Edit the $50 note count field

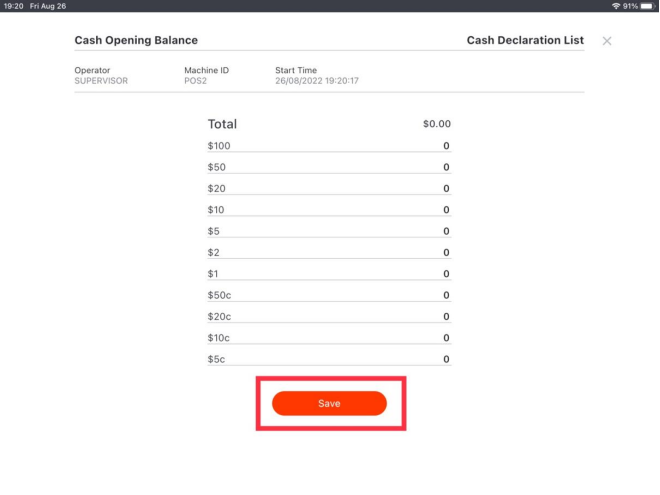coord(329,167)
